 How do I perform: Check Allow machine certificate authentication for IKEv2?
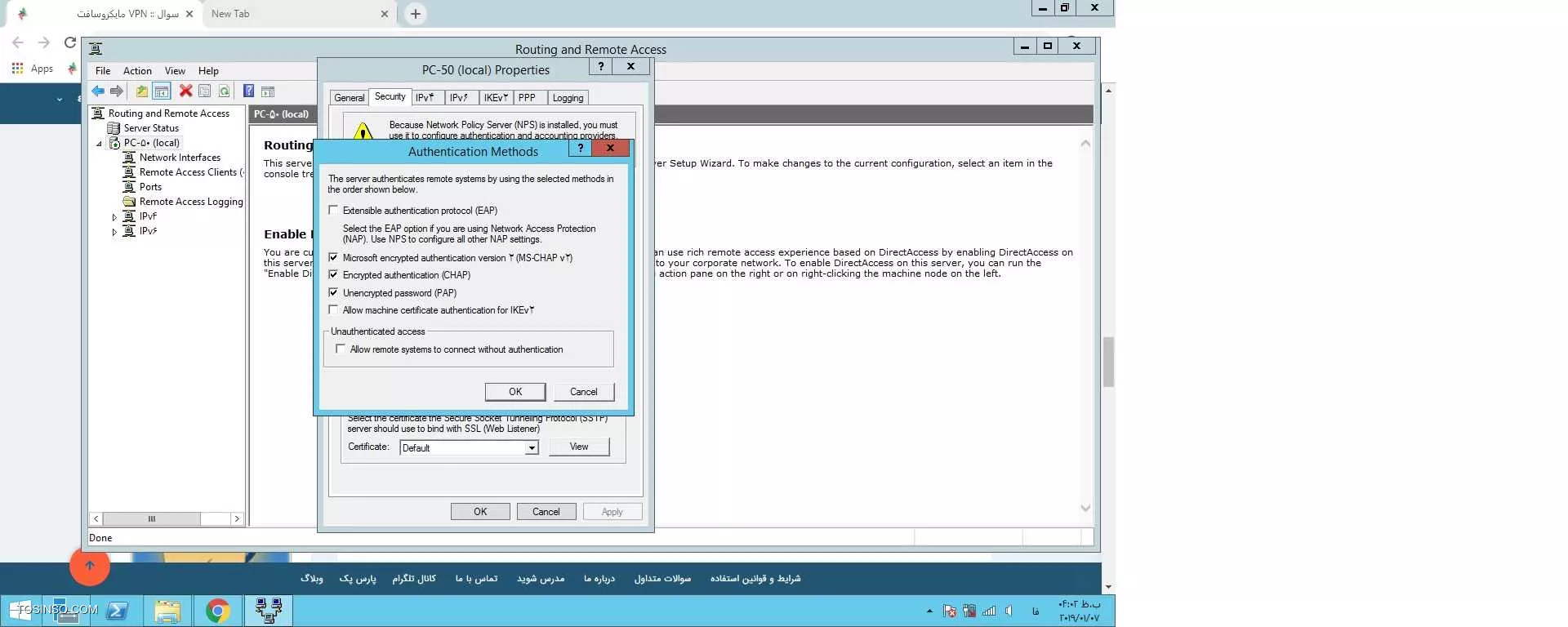coord(333,309)
